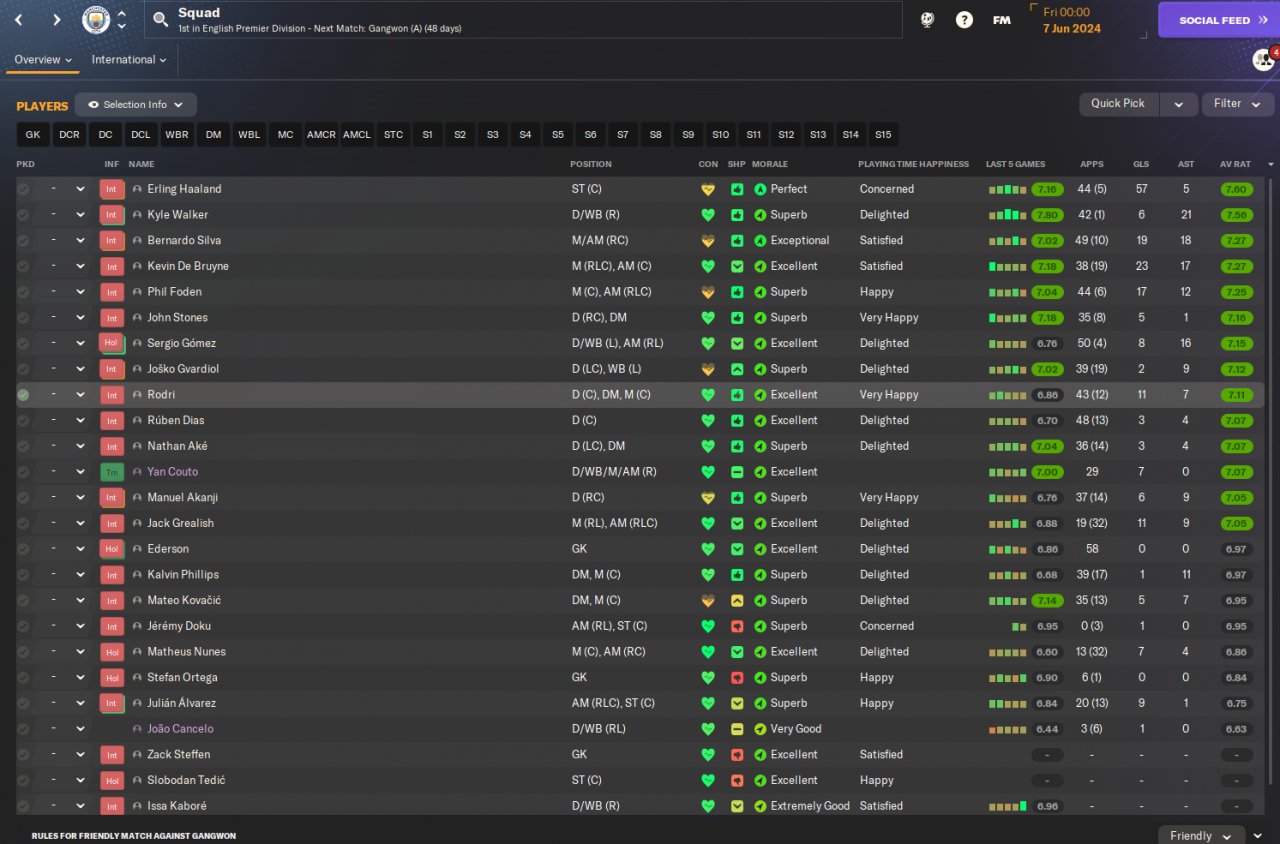Step through clubs with the badge arrows
This screenshot has width=1280, height=844.
pos(122,20)
